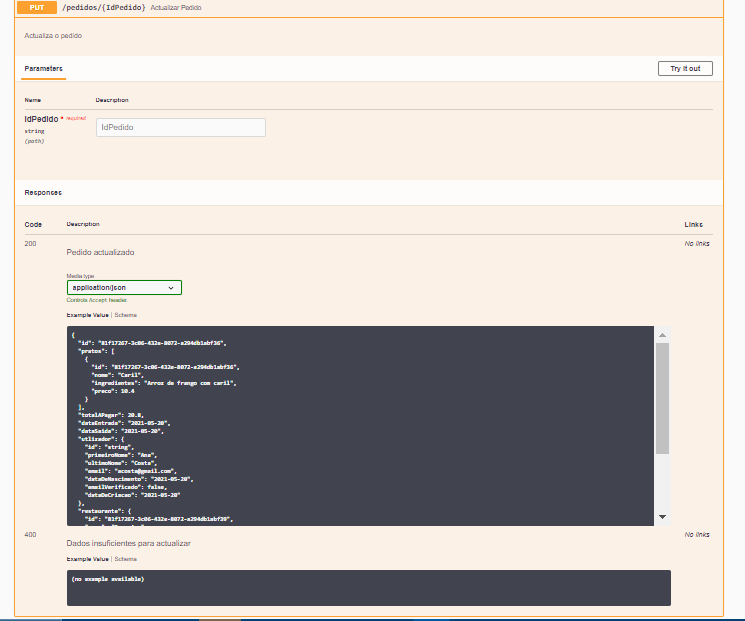
Task: Click 'Dados insuficientes para actualizar' description
Action: [x=128, y=543]
